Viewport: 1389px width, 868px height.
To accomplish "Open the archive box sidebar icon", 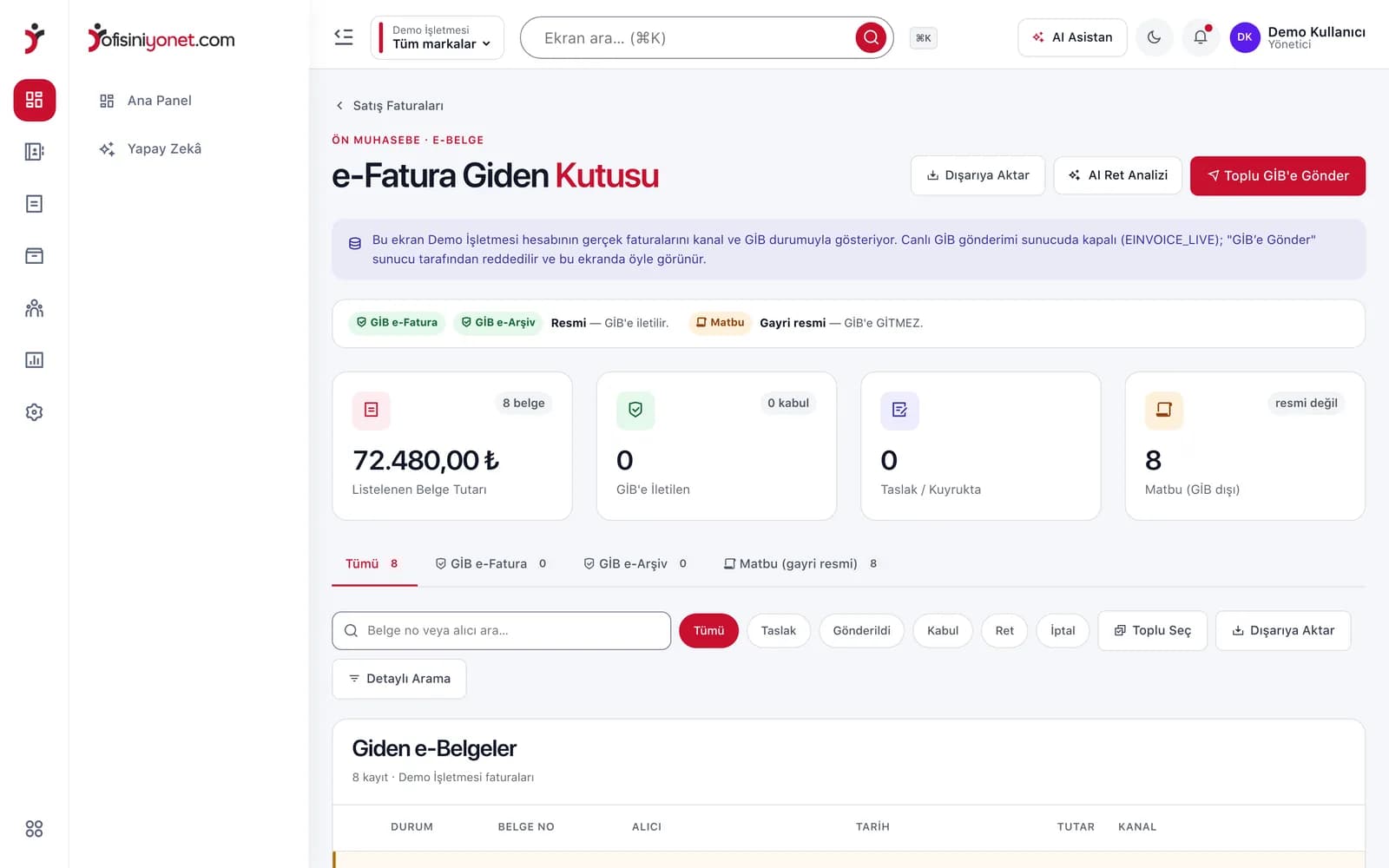I will click(x=34, y=256).
